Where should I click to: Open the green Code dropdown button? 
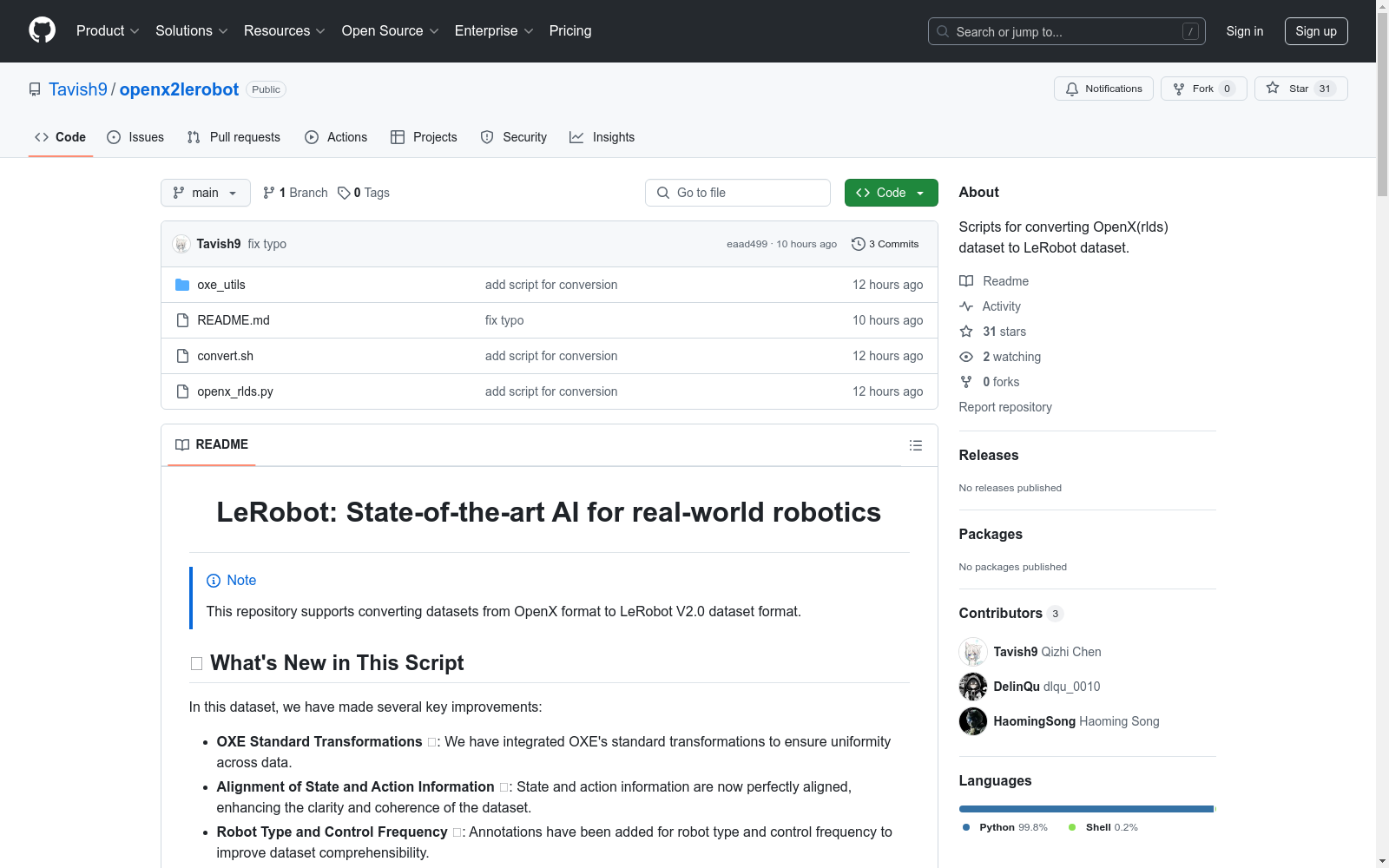pos(891,193)
